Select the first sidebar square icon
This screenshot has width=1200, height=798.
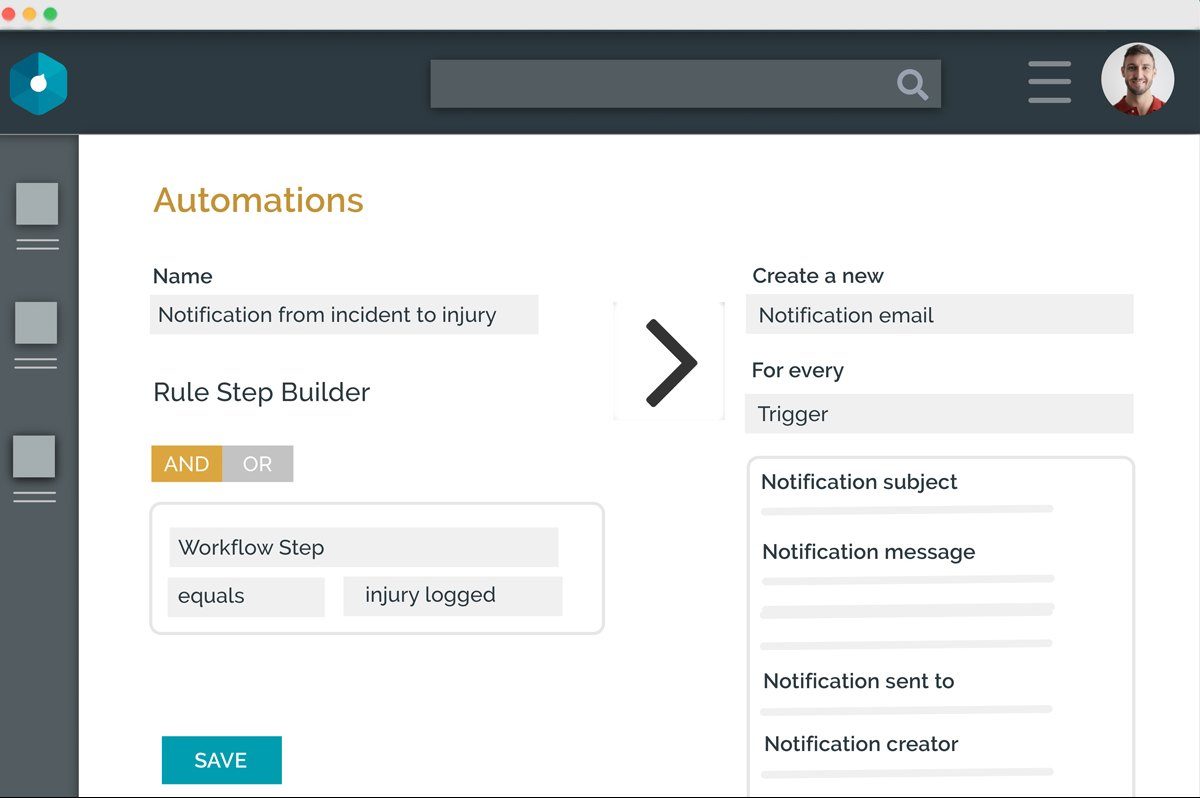click(37, 204)
